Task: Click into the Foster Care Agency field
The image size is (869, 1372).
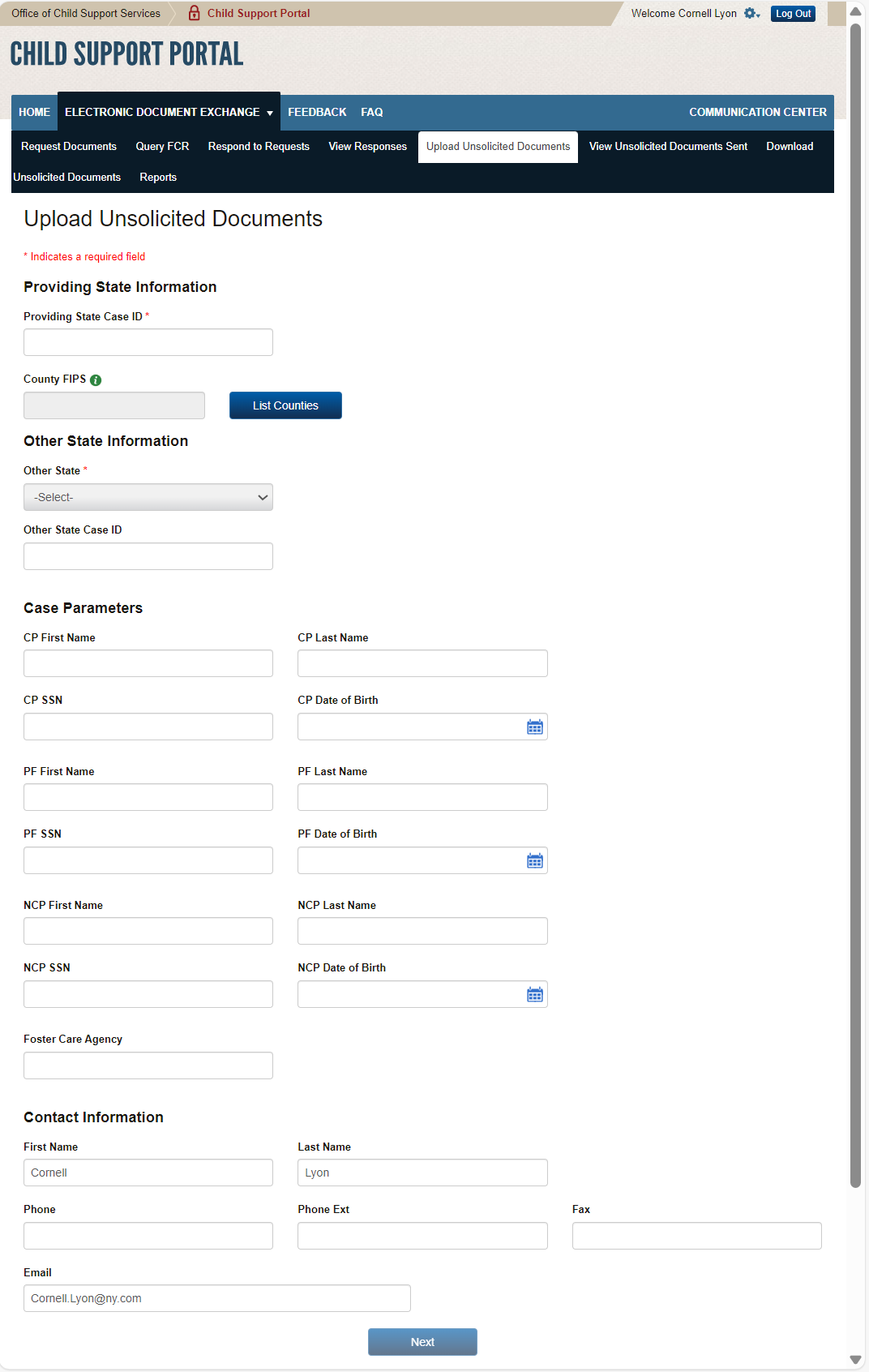Action: 148,1065
